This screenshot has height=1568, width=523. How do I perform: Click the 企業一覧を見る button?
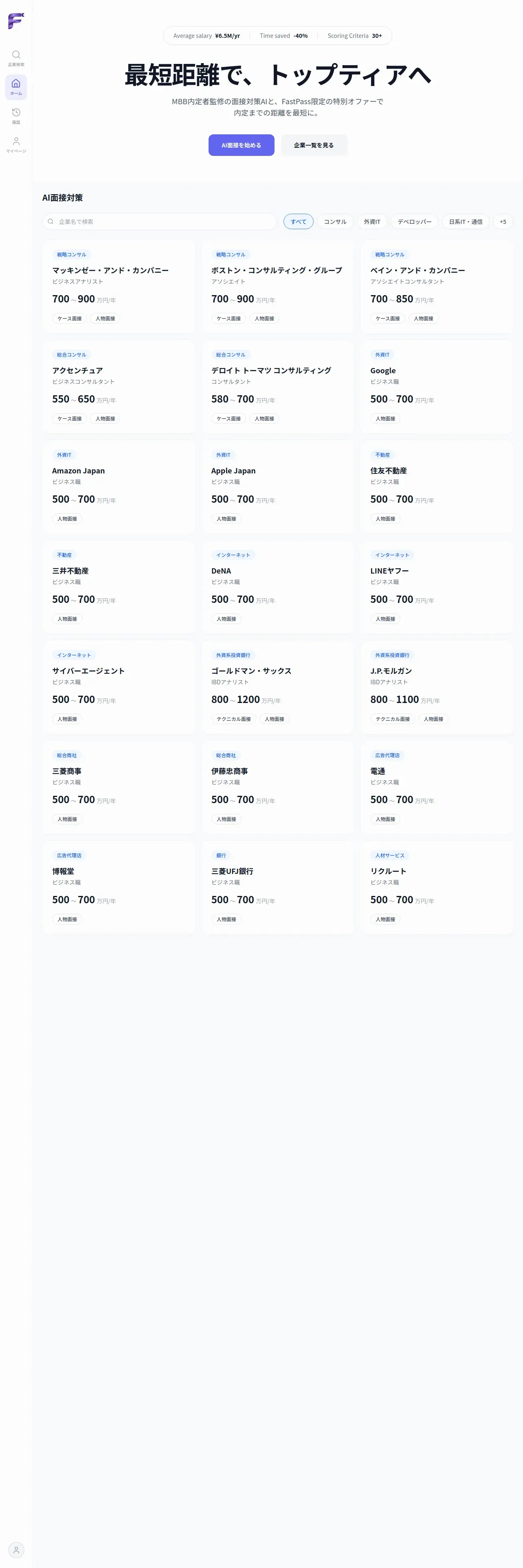pos(314,145)
